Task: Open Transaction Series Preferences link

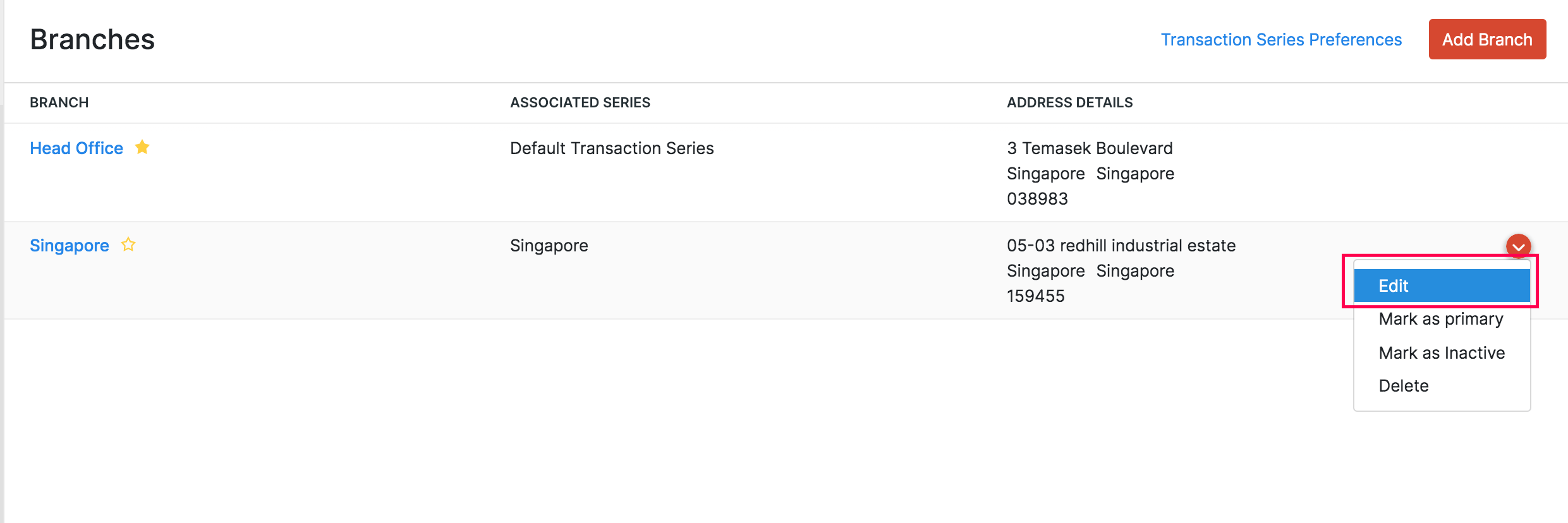Action: click(x=1281, y=39)
